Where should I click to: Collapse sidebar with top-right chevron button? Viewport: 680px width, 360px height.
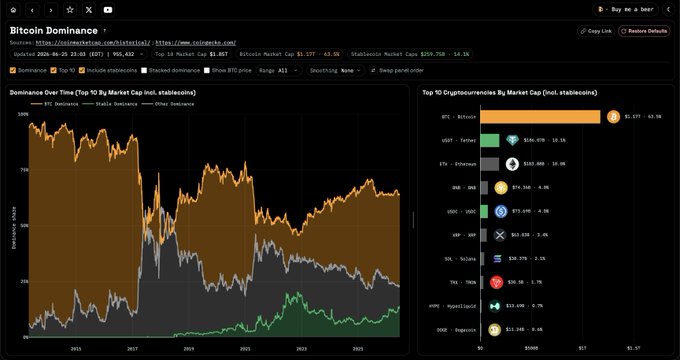pos(669,10)
